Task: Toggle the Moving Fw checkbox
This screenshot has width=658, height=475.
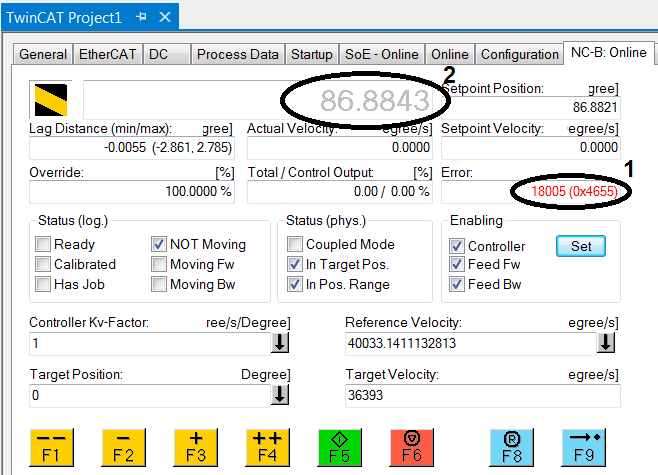Action: pos(159,264)
